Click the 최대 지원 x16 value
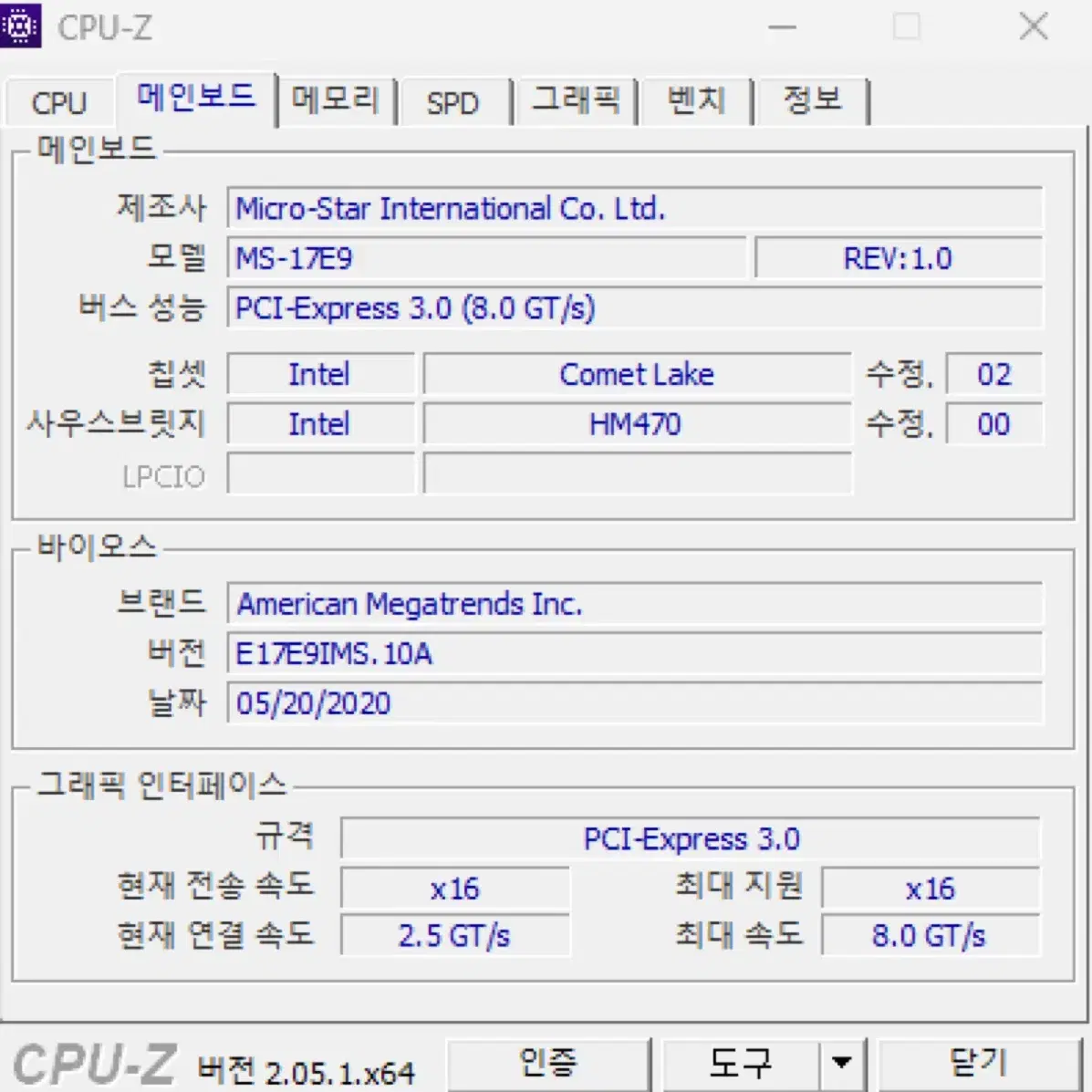 point(931,889)
